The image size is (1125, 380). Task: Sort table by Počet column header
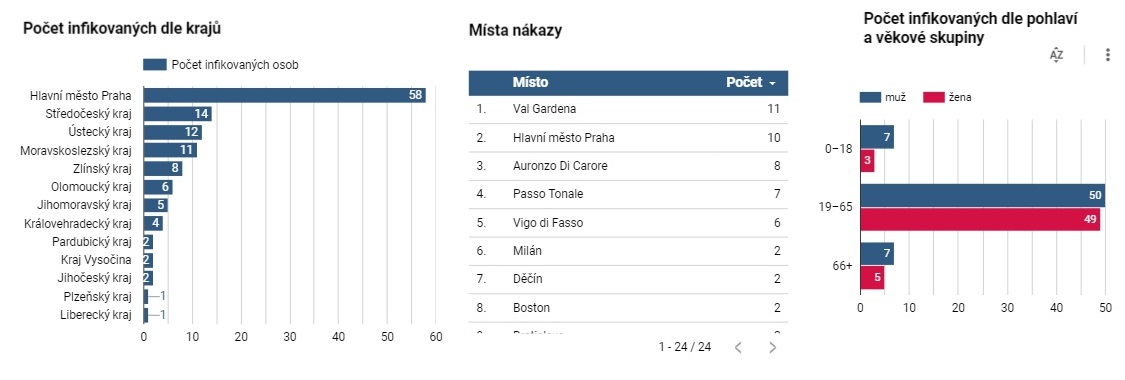[744, 82]
